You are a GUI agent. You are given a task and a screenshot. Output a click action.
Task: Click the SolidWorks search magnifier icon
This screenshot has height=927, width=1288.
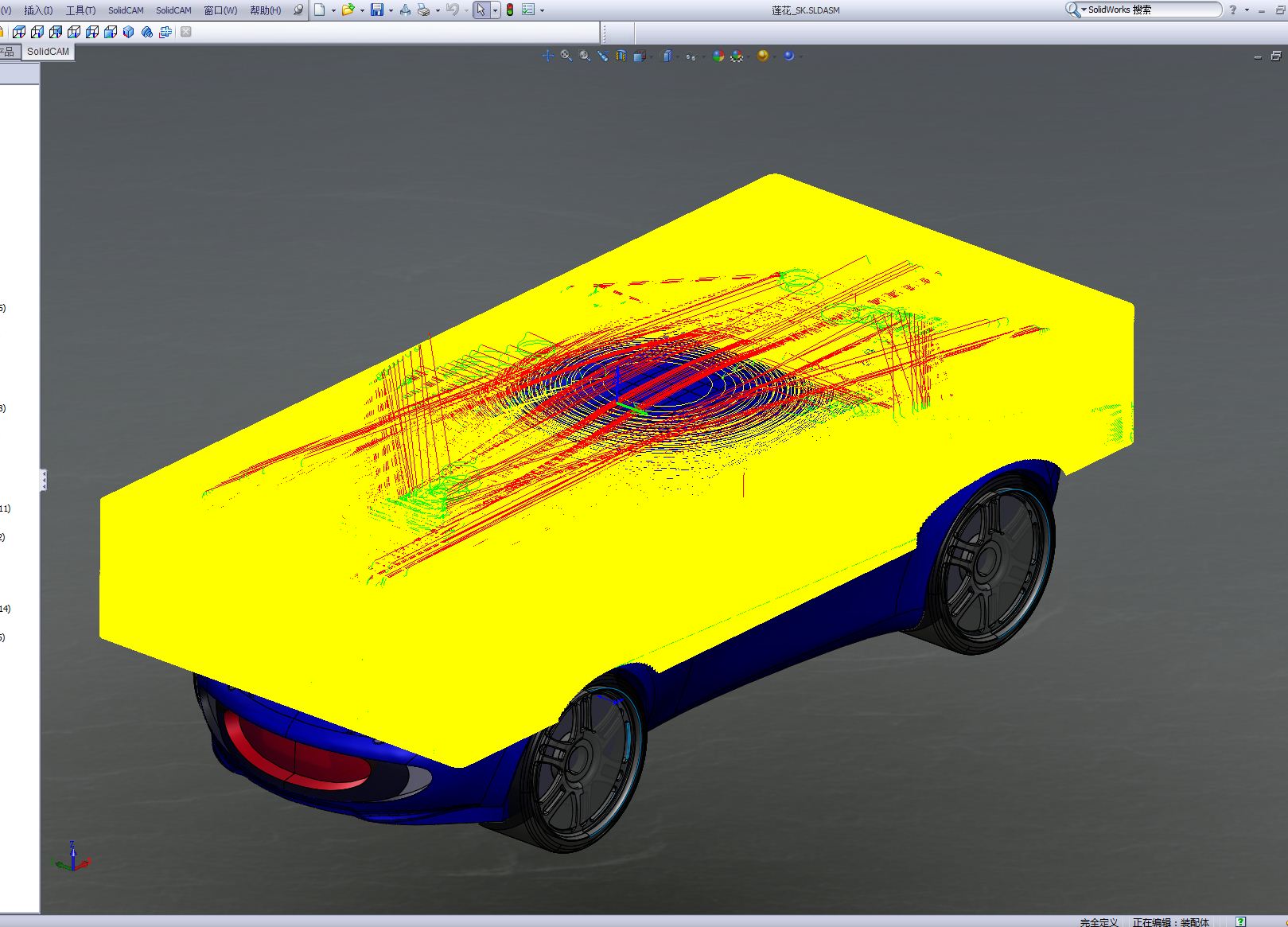point(1072,10)
